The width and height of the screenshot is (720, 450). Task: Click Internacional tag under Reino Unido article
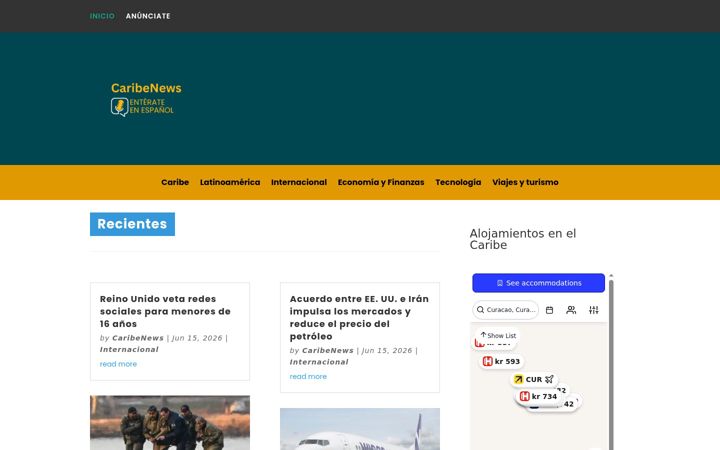[129, 349]
